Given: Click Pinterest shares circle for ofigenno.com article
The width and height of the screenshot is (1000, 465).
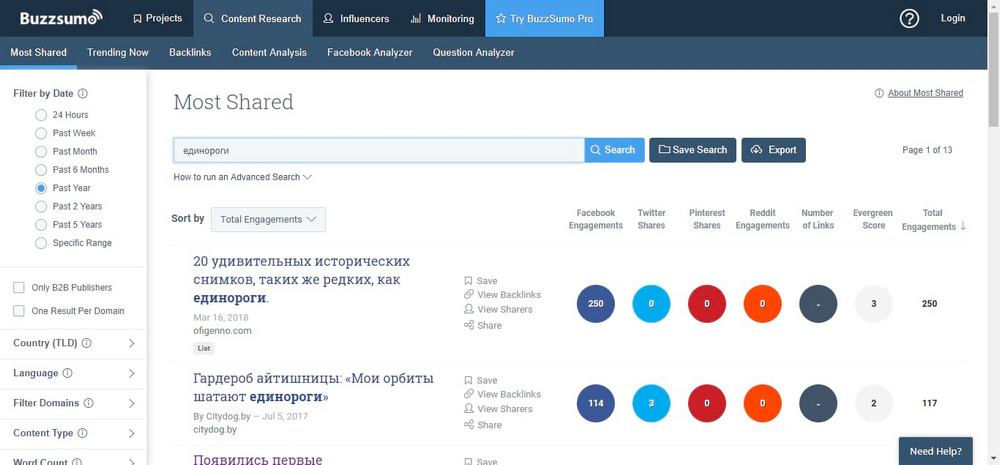Looking at the screenshot, I should 707,304.
